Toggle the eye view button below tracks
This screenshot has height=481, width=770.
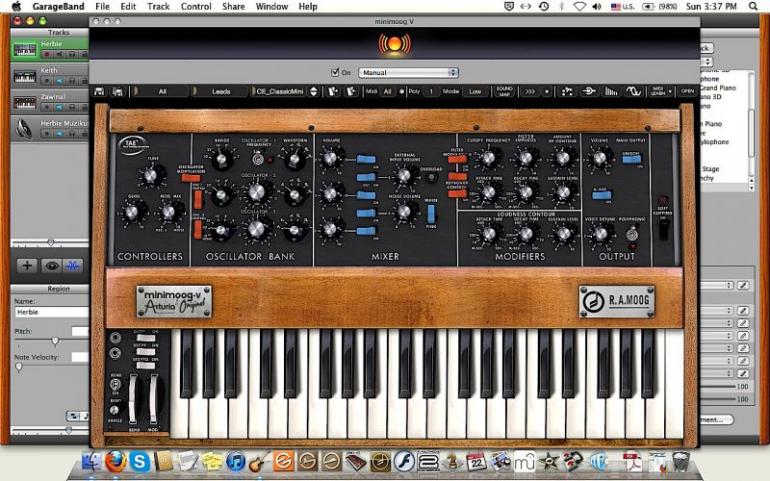[x=52, y=266]
